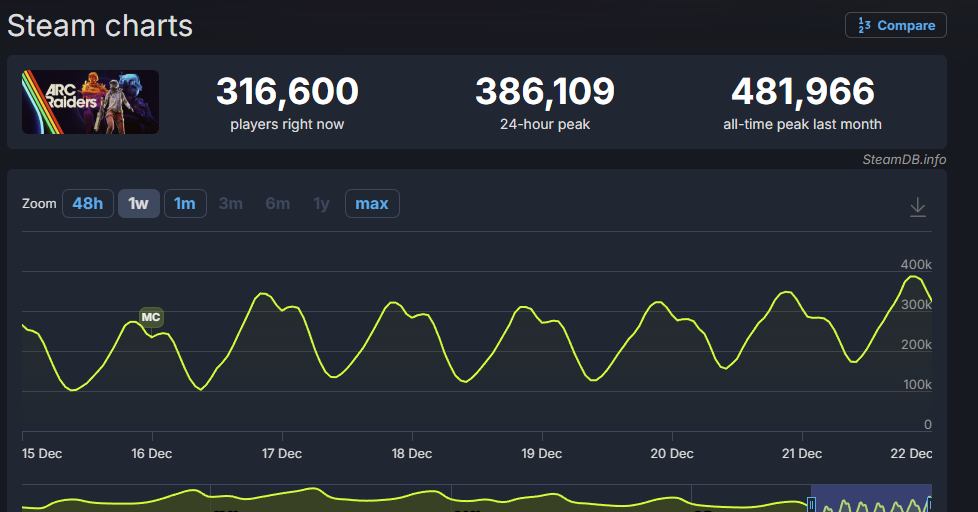This screenshot has height=512, width=978.
Task: Grab the navigator left range handle
Action: coord(811,504)
